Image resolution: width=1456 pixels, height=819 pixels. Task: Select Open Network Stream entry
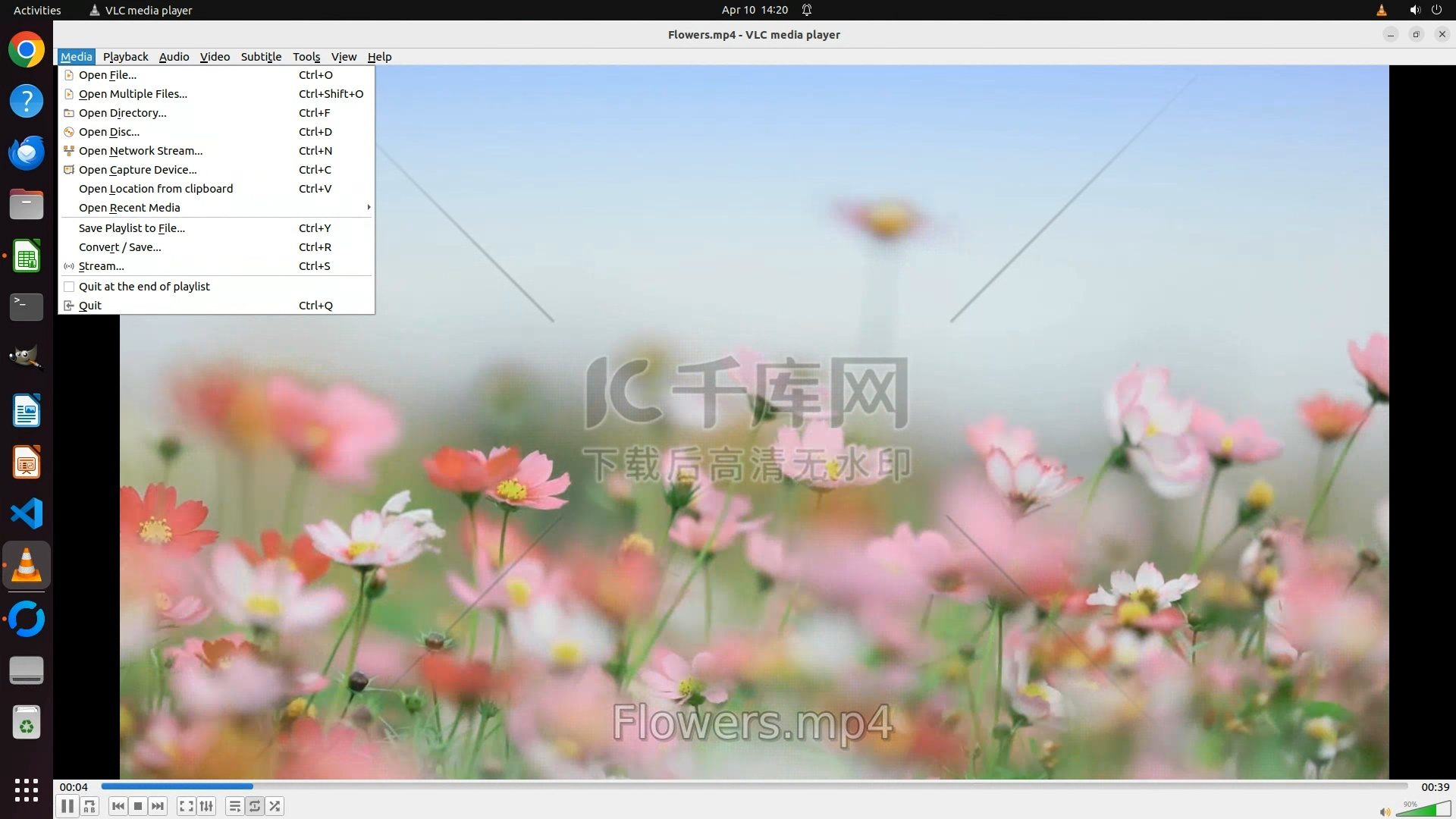140,151
